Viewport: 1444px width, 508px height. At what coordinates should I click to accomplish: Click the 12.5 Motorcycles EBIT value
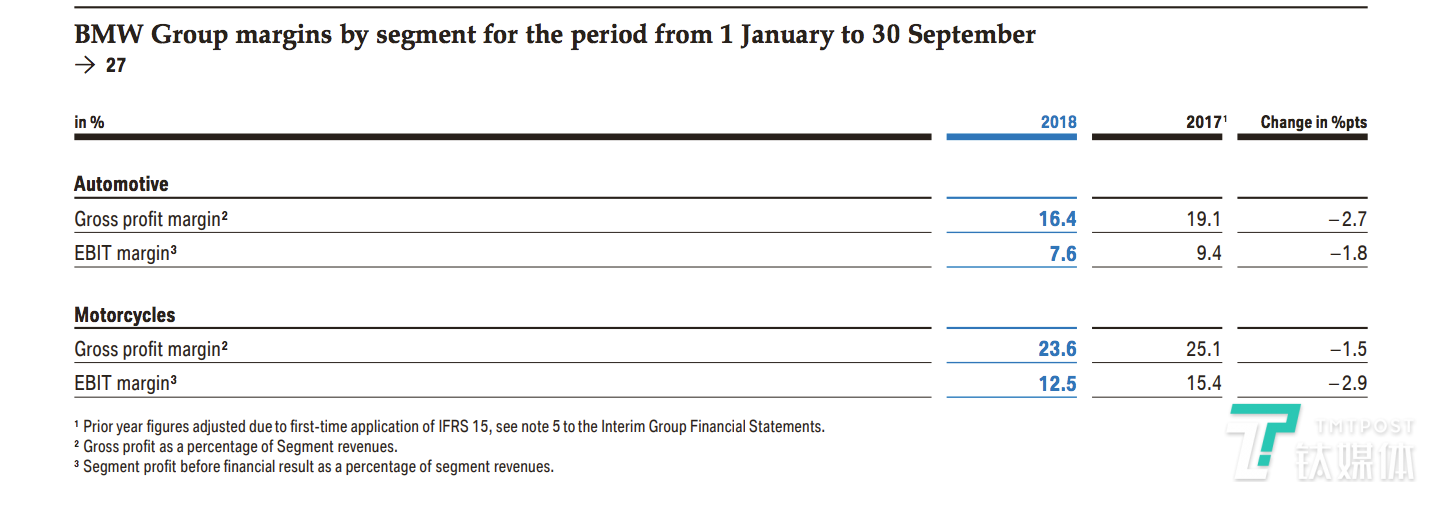1057,383
